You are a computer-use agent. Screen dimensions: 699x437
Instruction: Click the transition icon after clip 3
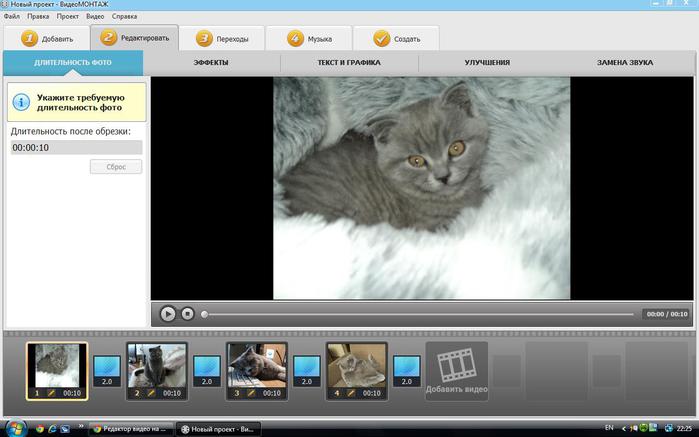point(307,371)
